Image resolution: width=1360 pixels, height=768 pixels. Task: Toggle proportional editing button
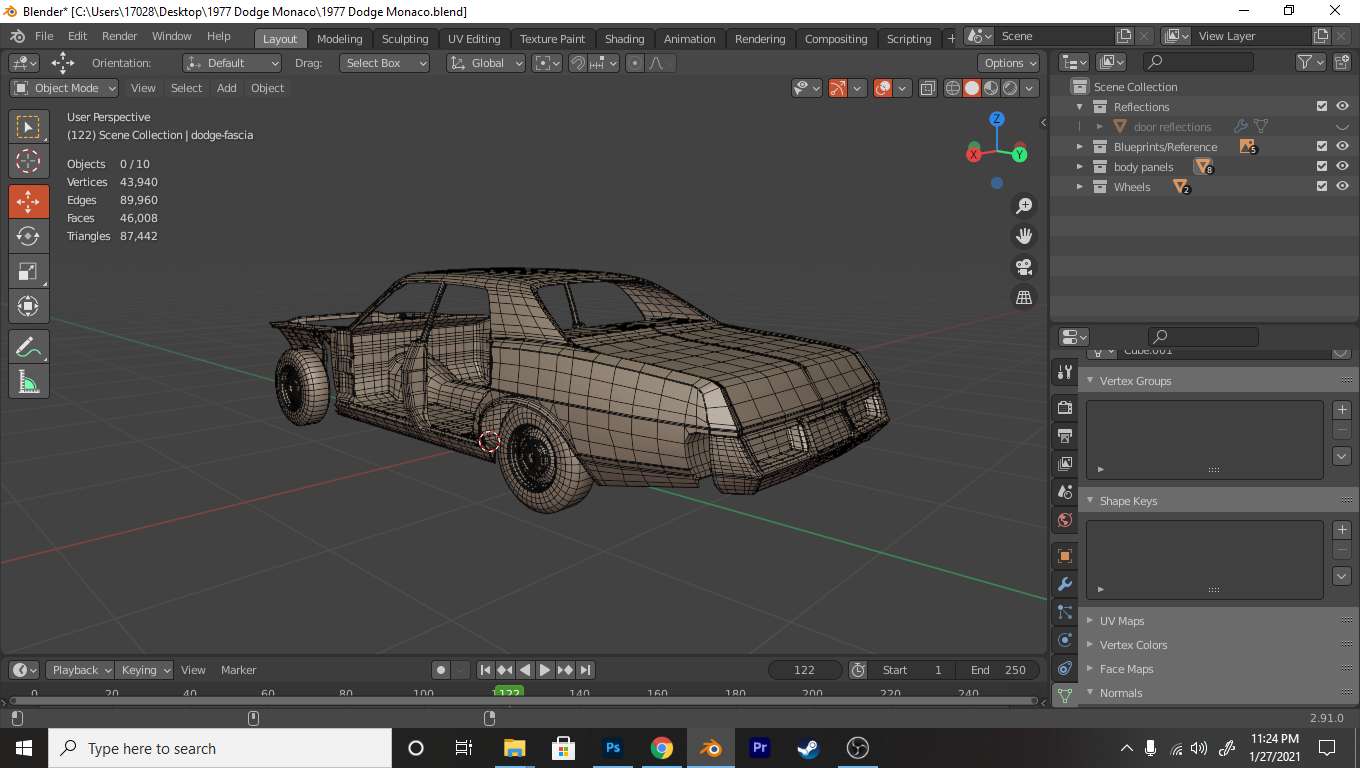pos(635,63)
